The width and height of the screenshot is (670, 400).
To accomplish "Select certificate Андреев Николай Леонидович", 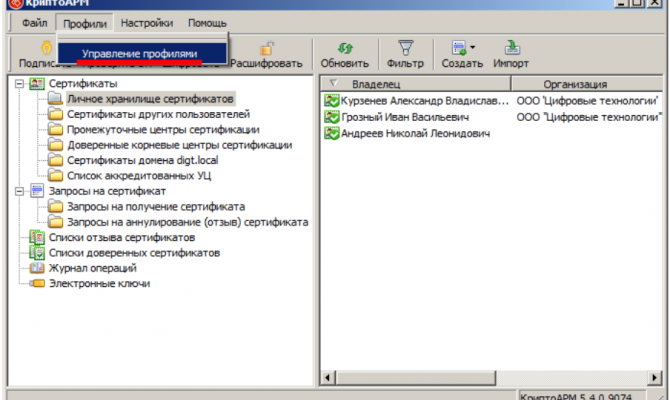I will point(415,133).
